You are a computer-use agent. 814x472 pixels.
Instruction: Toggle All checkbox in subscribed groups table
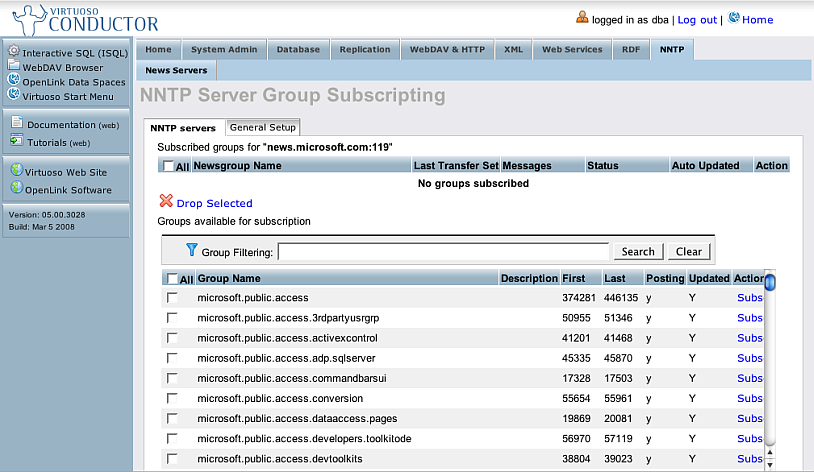coord(168,166)
